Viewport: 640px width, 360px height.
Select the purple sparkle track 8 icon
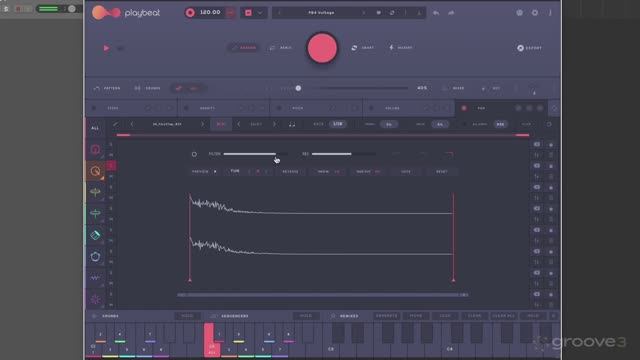95,299
